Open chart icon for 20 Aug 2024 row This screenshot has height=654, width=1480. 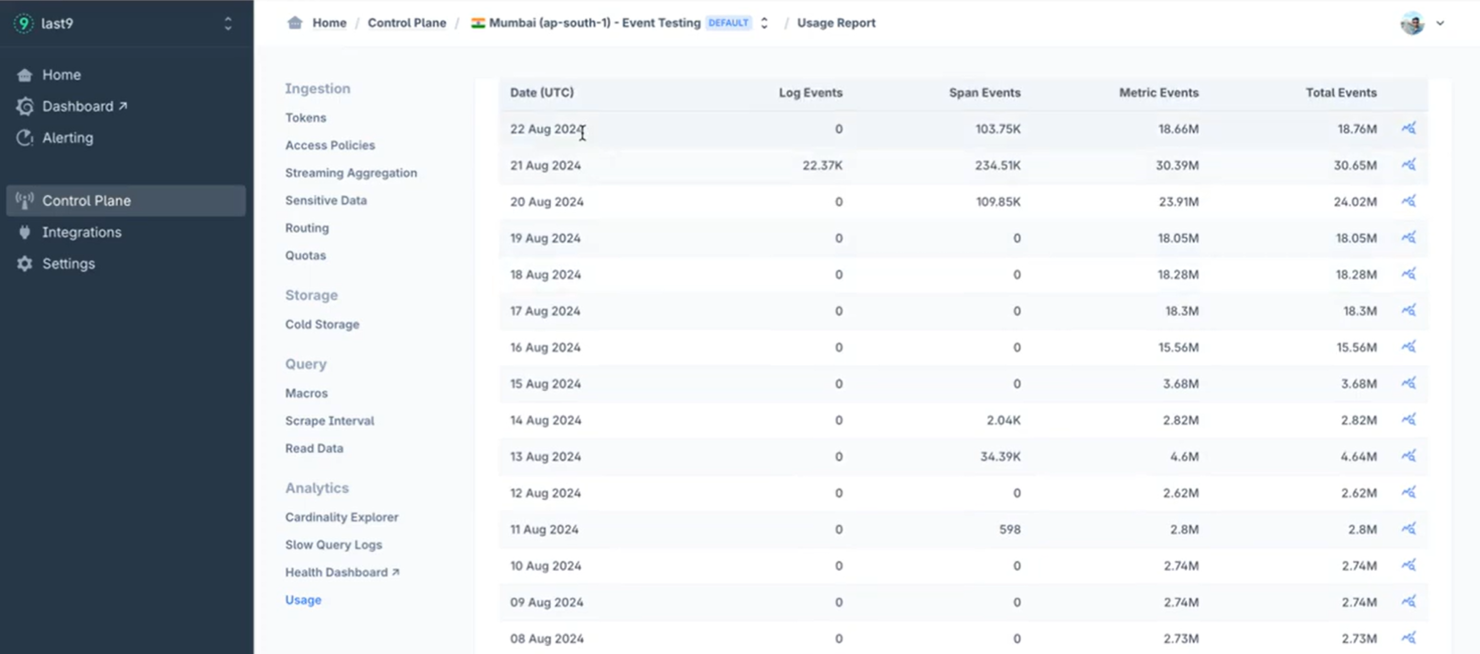coord(1408,201)
